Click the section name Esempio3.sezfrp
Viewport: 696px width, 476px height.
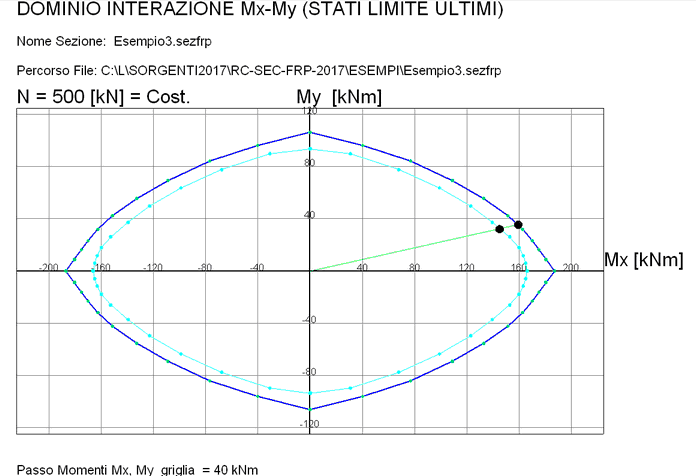(x=162, y=41)
